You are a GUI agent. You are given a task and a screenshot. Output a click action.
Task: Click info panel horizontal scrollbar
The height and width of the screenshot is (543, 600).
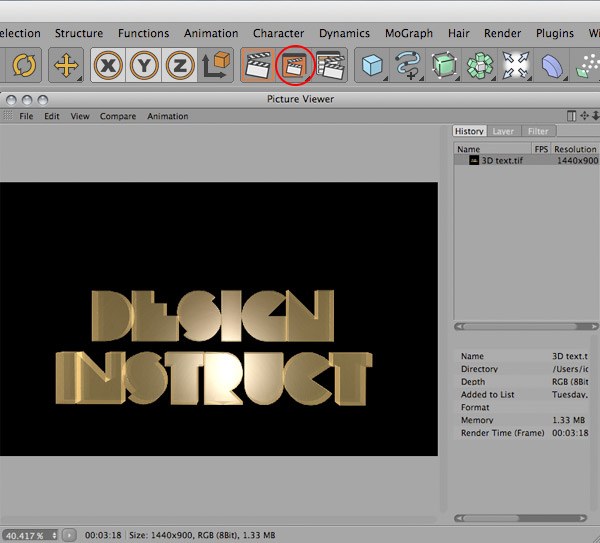(520, 518)
